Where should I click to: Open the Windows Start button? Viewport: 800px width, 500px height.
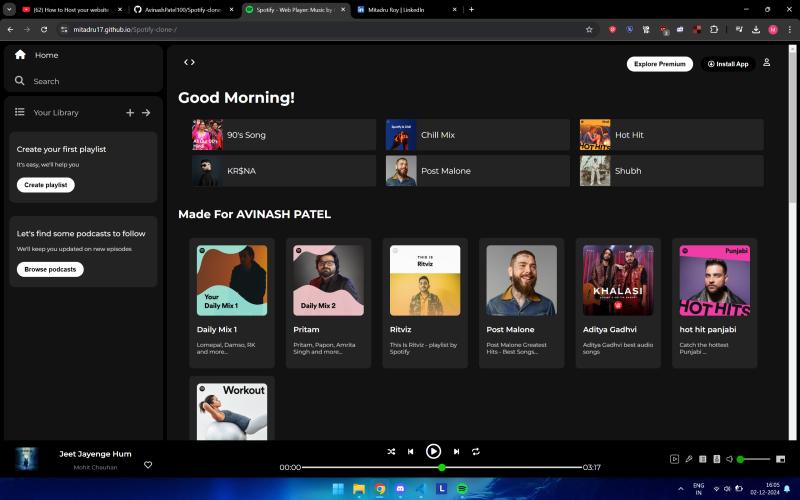click(x=338, y=489)
